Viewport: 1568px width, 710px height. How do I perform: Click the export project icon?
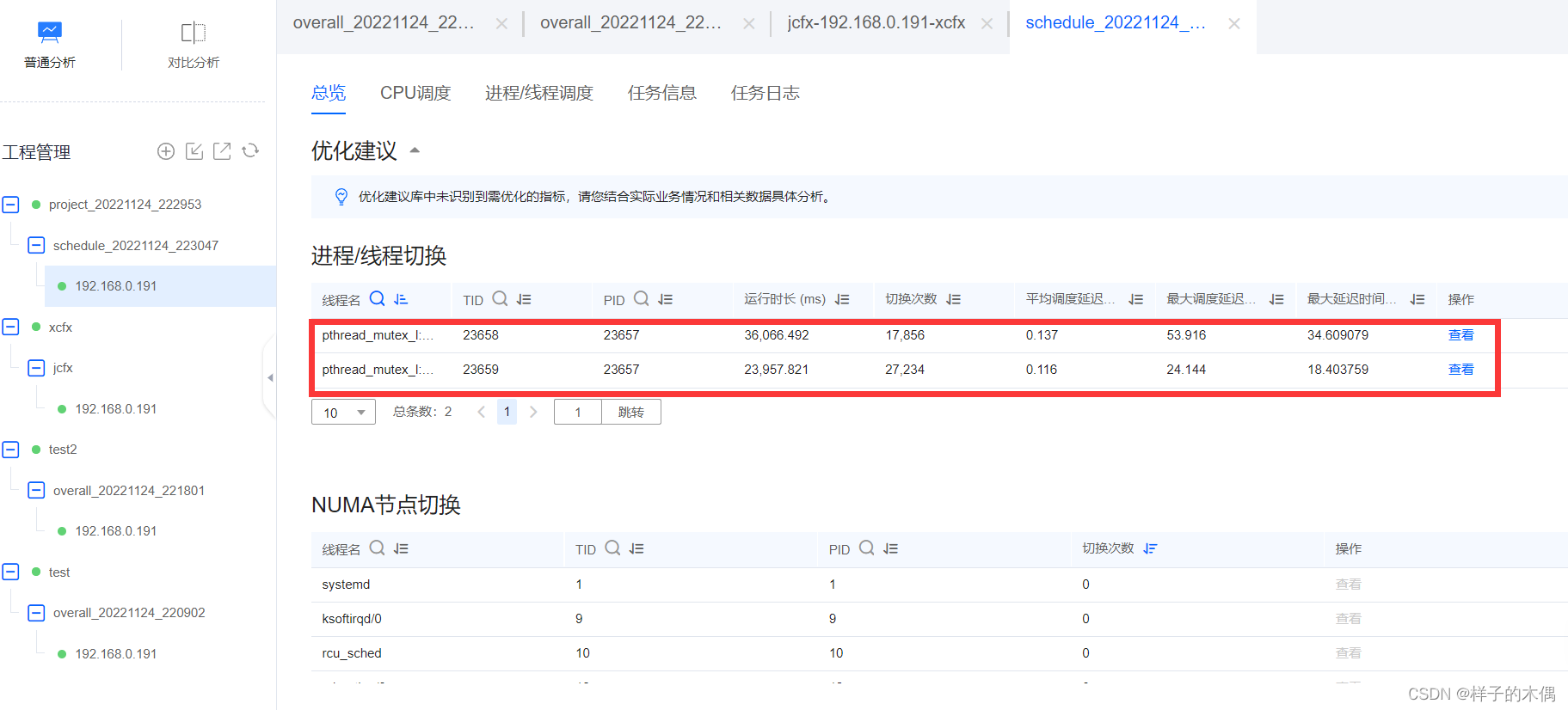(x=222, y=151)
